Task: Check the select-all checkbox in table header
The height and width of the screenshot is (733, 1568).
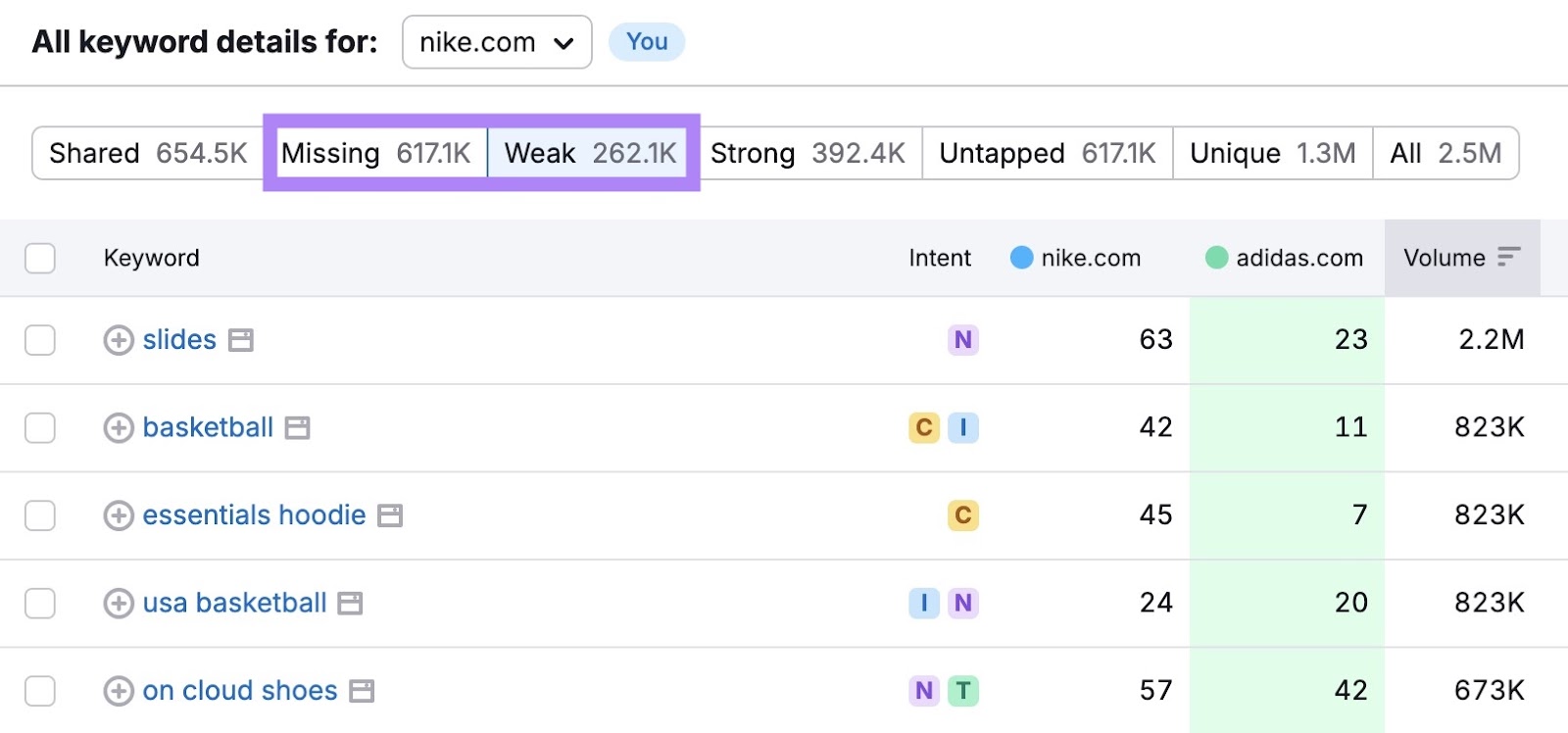Action: pyautogui.click(x=40, y=259)
